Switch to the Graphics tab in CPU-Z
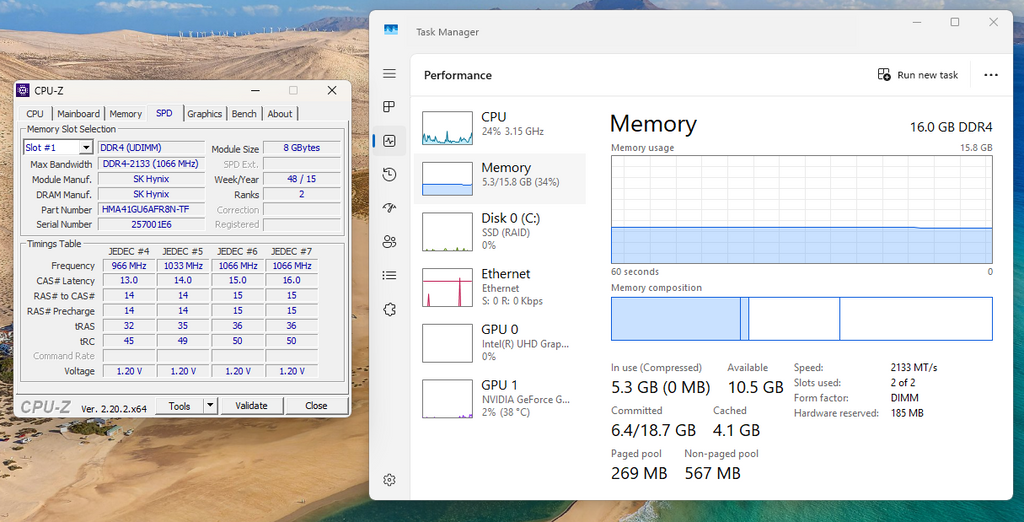1024x522 pixels. pyautogui.click(x=204, y=114)
